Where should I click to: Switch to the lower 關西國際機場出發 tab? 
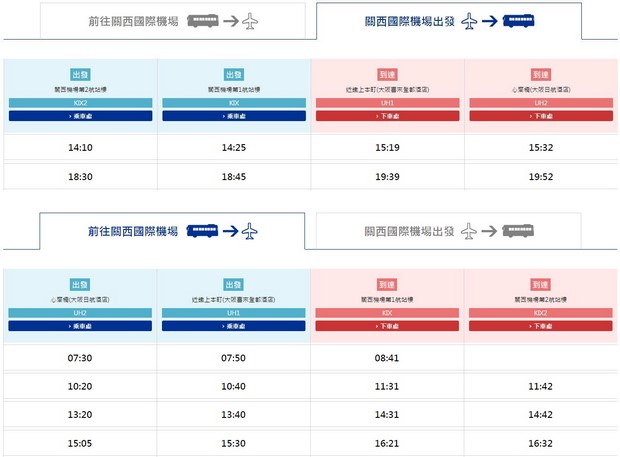449,231
